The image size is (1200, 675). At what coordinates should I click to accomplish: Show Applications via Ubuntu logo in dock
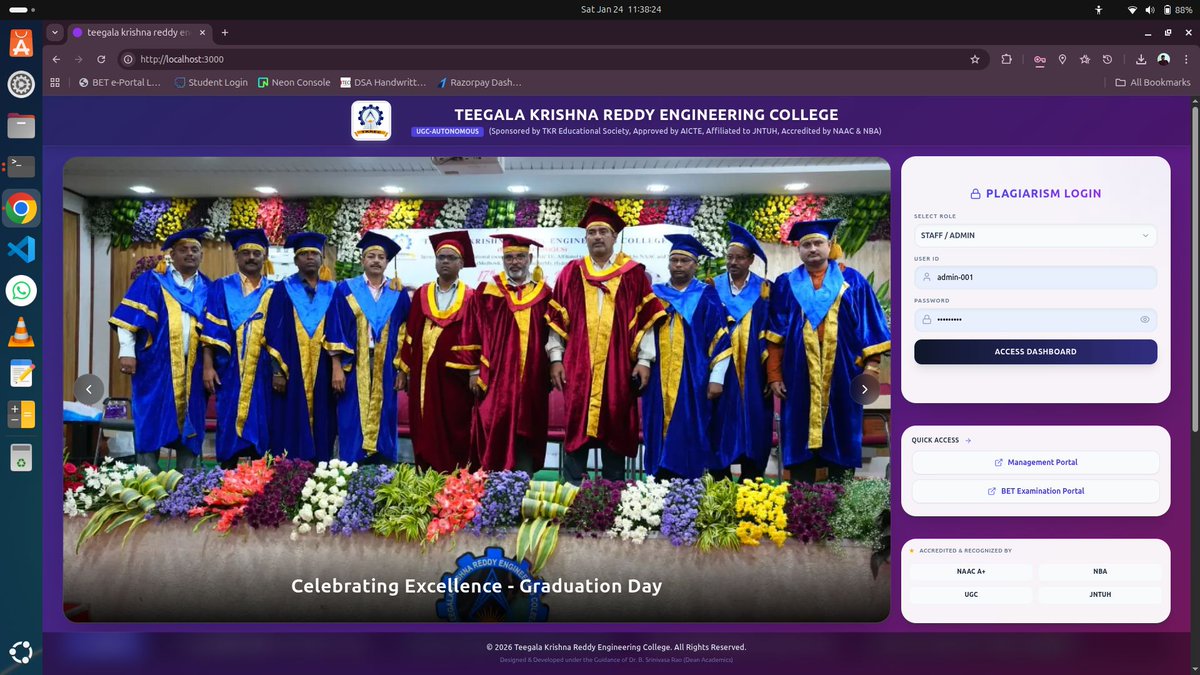pos(21,653)
